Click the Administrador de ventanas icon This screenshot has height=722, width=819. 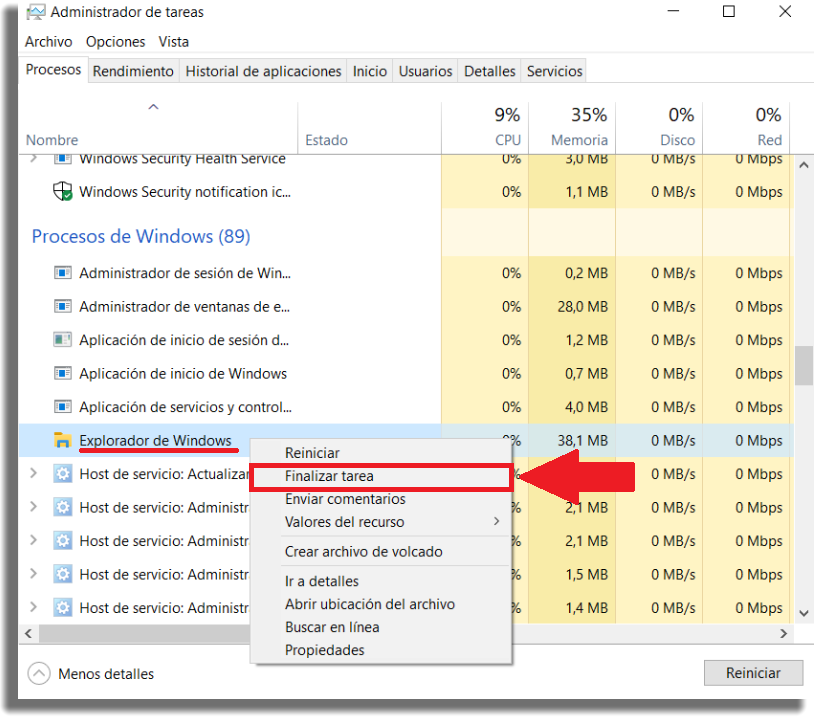pyautogui.click(x=63, y=306)
